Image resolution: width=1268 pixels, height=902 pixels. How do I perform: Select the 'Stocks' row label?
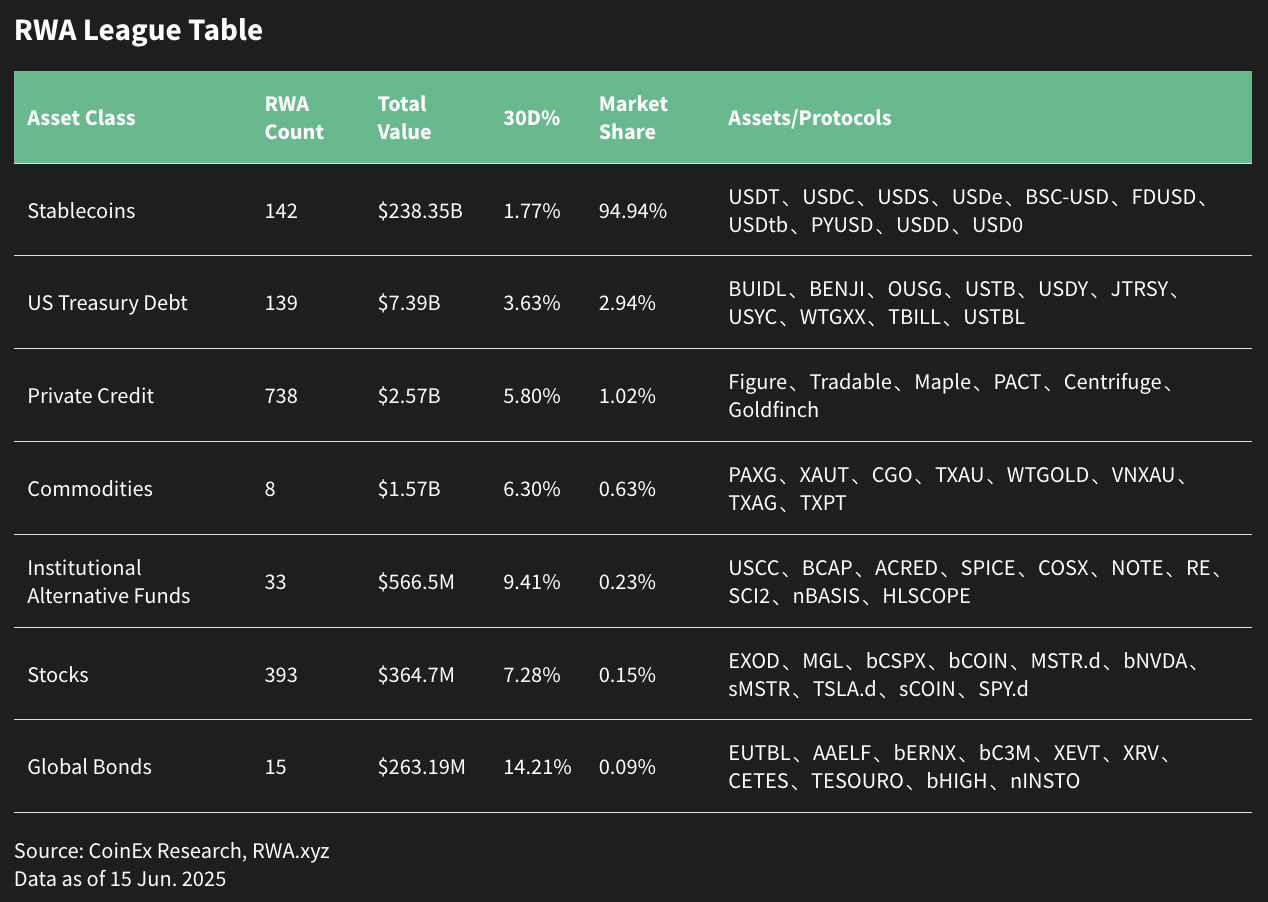point(58,675)
